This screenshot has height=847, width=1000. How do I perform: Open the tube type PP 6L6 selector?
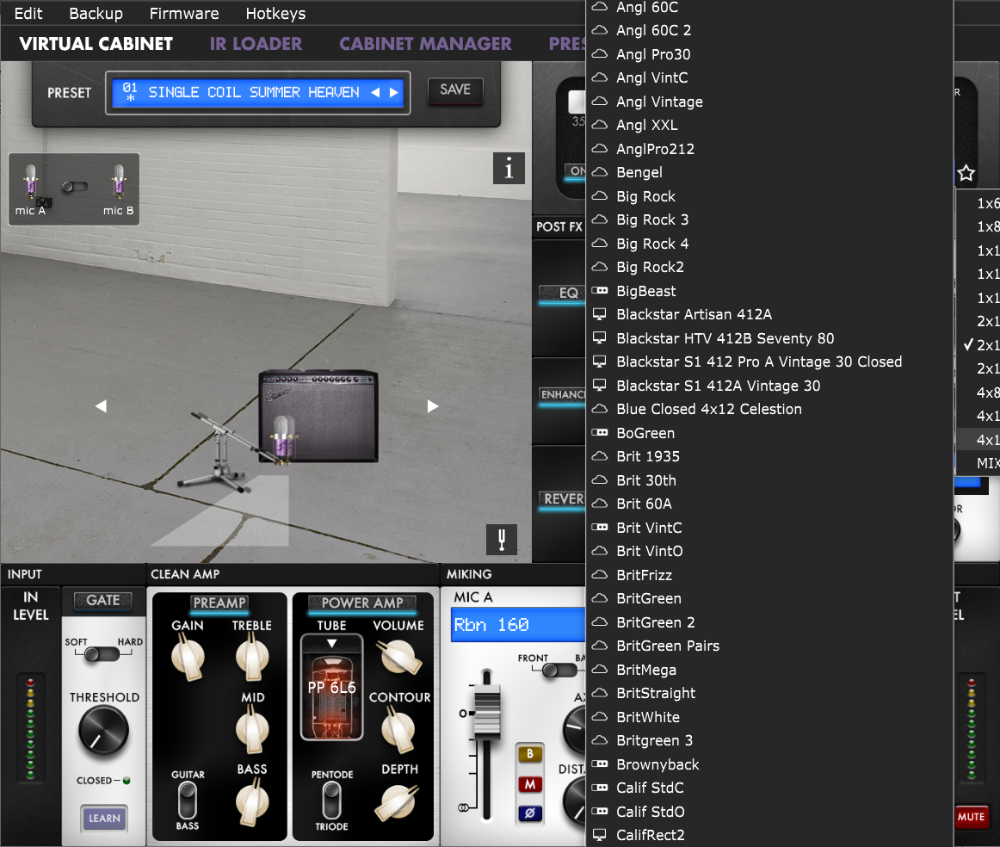point(332,687)
